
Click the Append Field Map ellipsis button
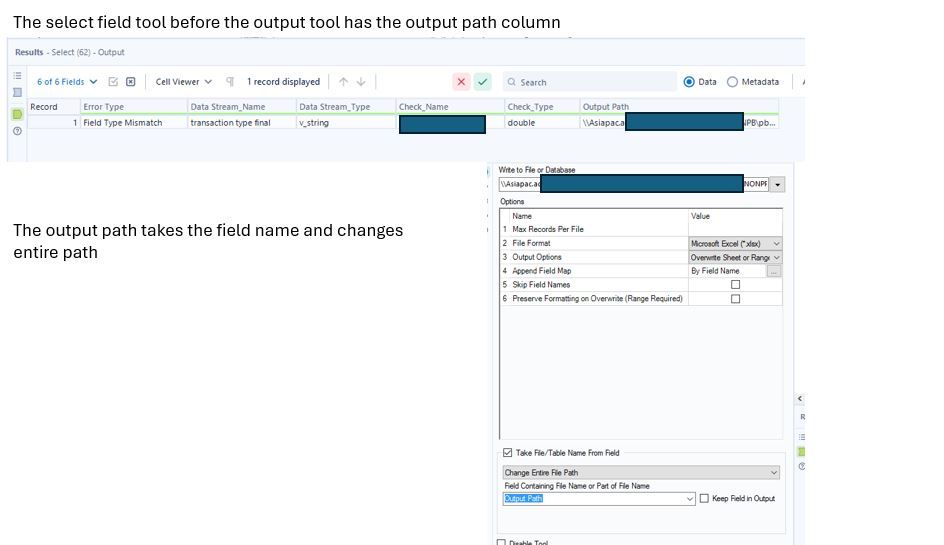point(774,271)
